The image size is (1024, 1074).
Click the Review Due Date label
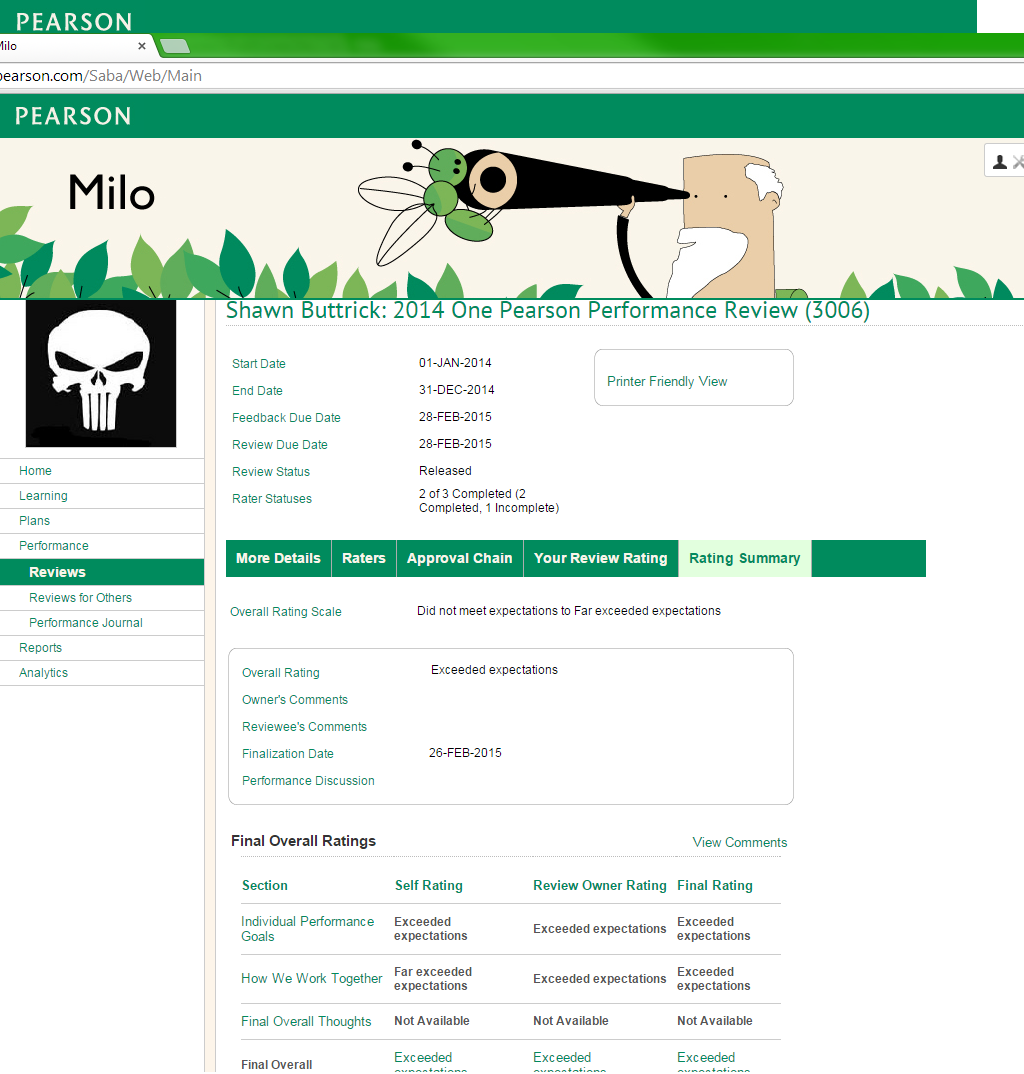[280, 445]
